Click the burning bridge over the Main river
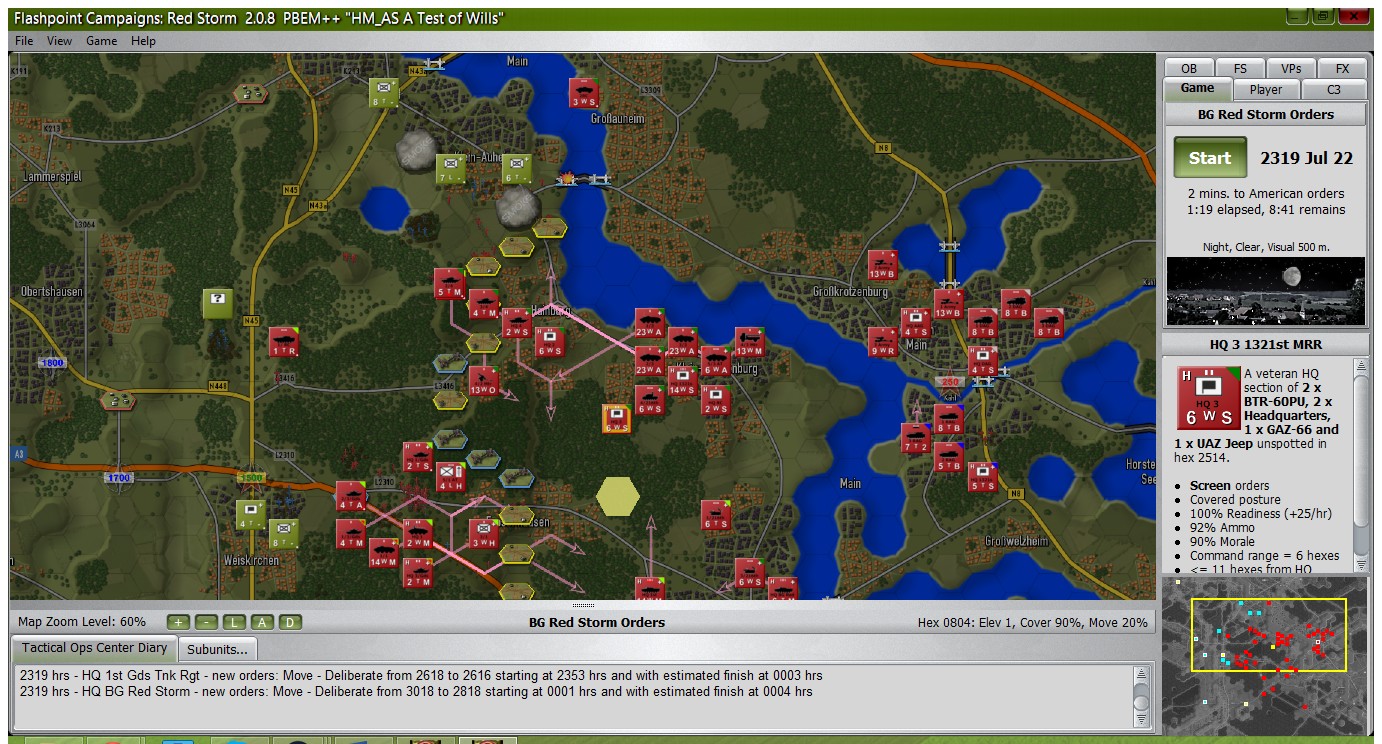The image size is (1382, 744). (x=567, y=178)
